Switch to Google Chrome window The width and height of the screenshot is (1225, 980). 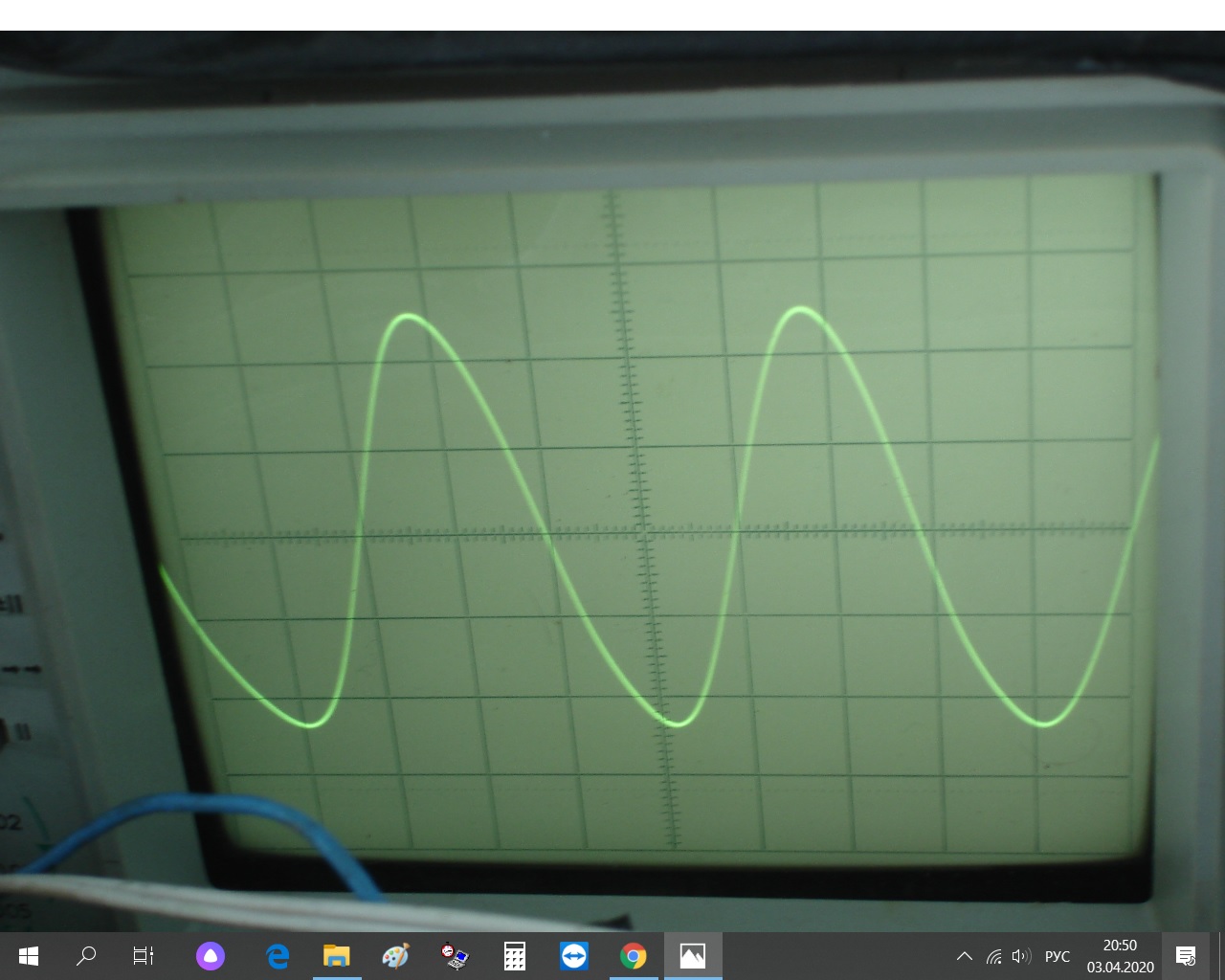click(634, 955)
